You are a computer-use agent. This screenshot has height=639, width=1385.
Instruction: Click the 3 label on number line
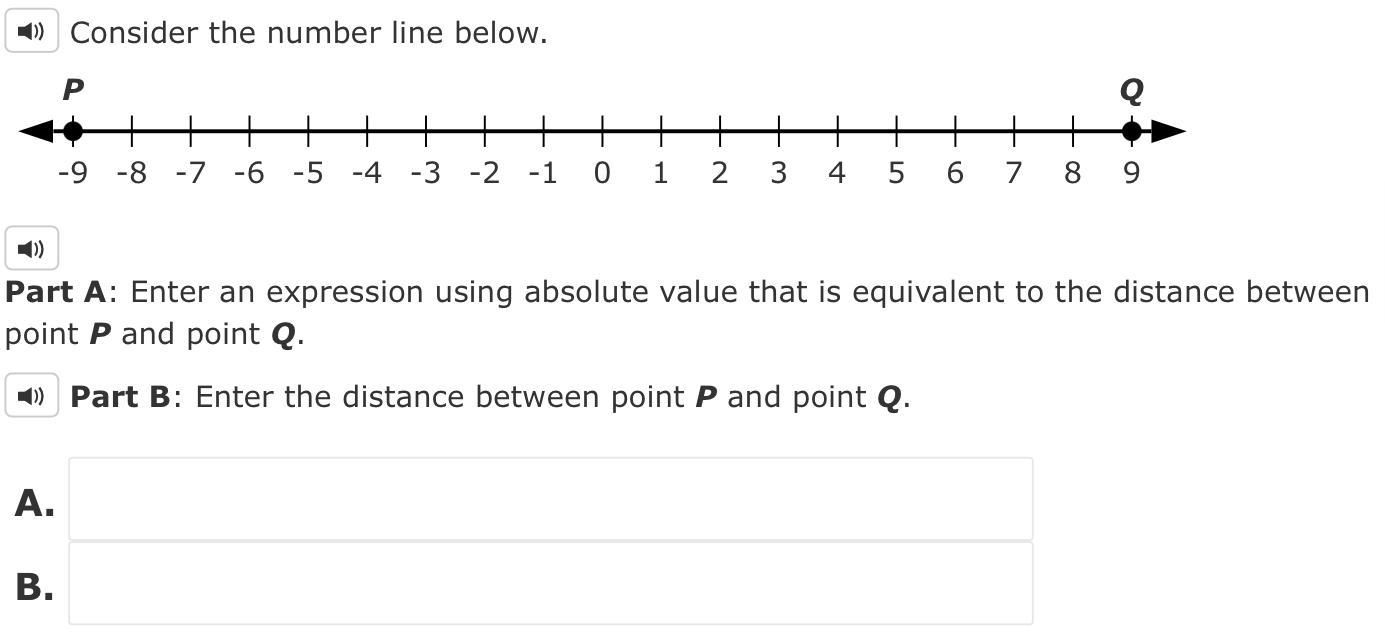click(778, 173)
